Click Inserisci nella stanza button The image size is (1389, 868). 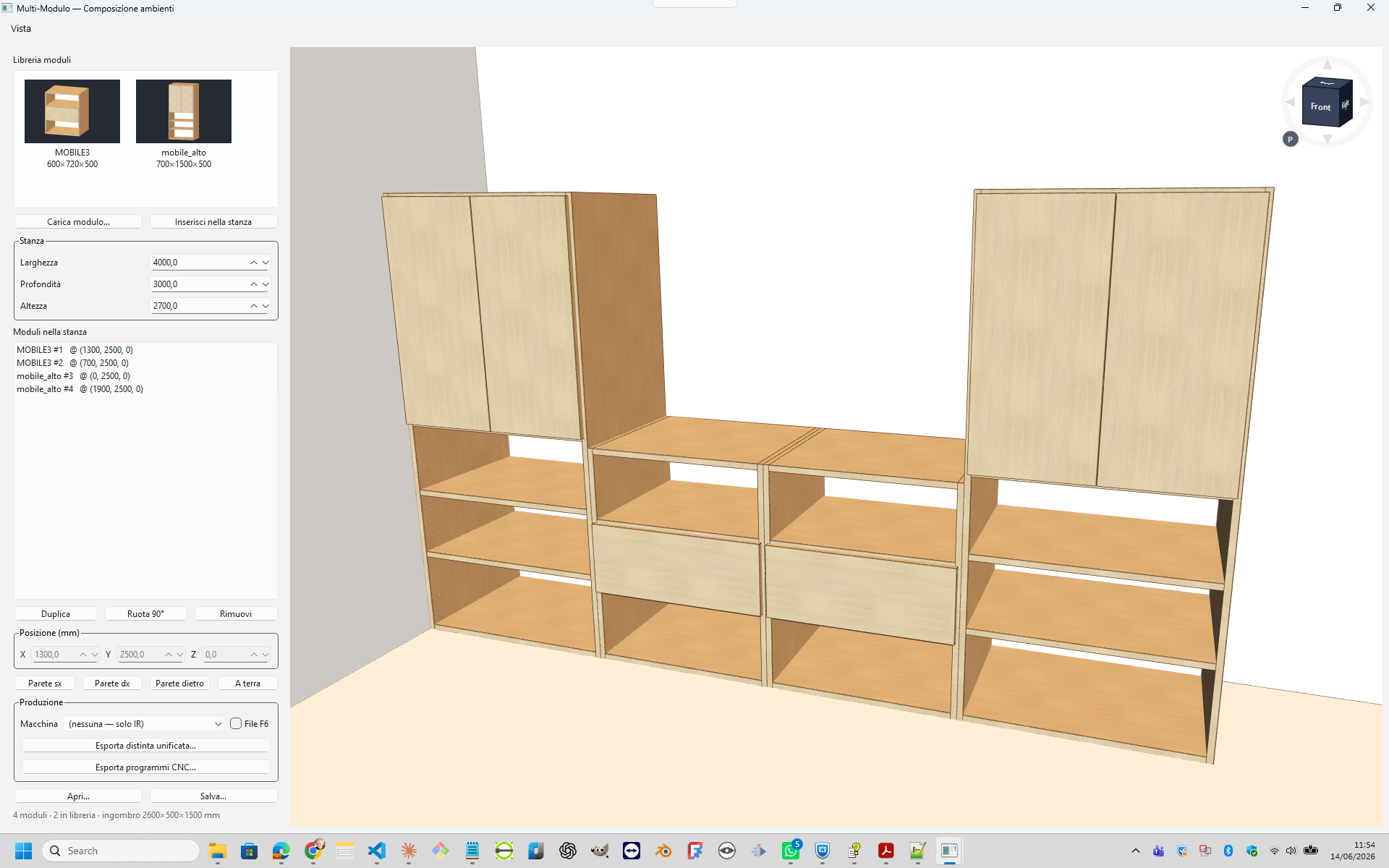click(x=213, y=222)
